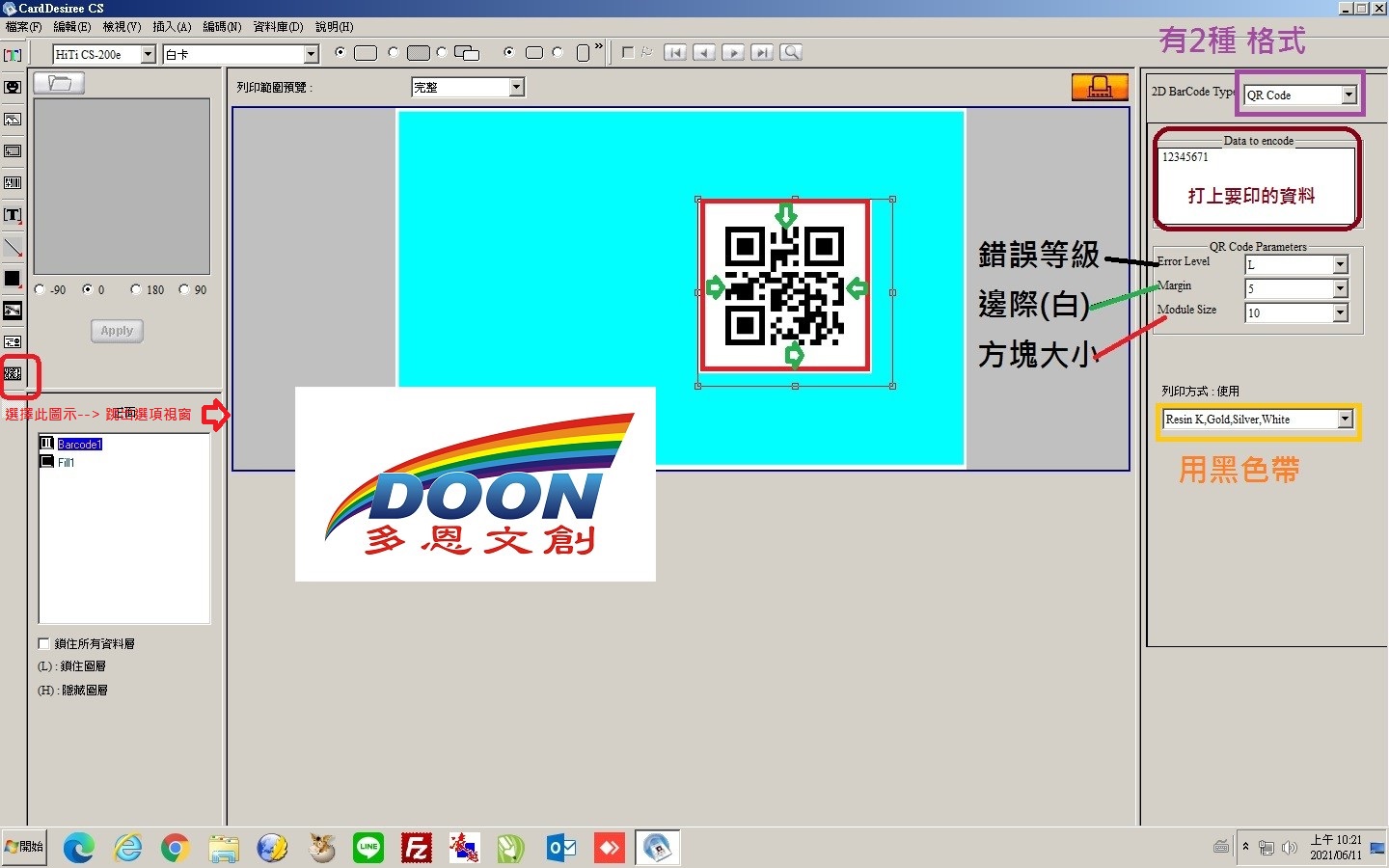This screenshot has width=1389, height=868.
Task: Open the 編碼(N) menu
Action: click(x=222, y=27)
